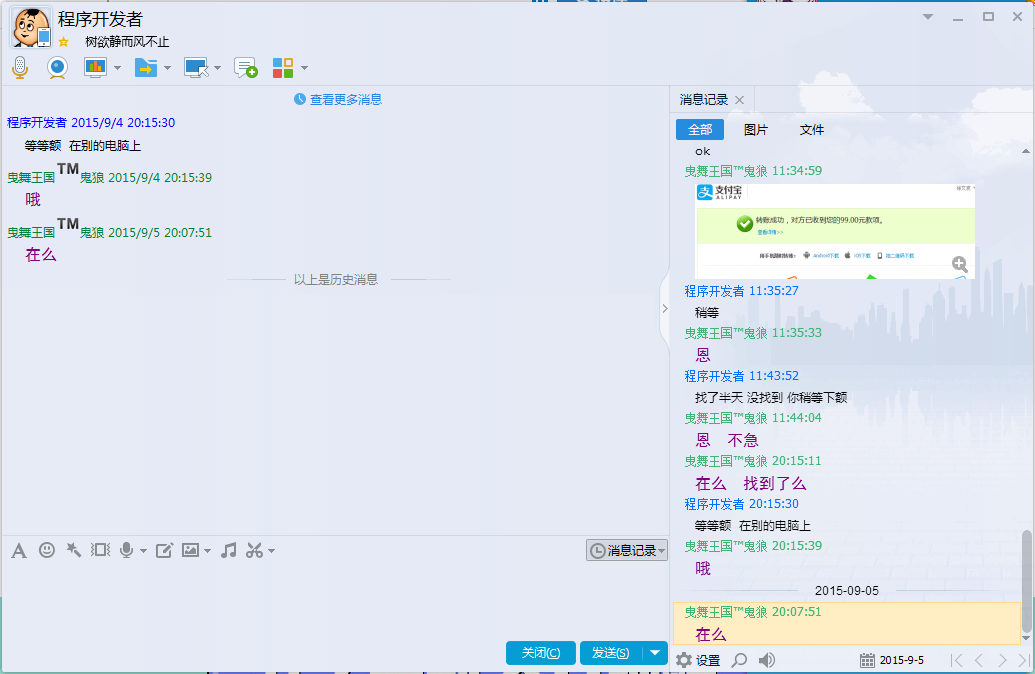Select history message 在么 找到了么

(x=751, y=483)
